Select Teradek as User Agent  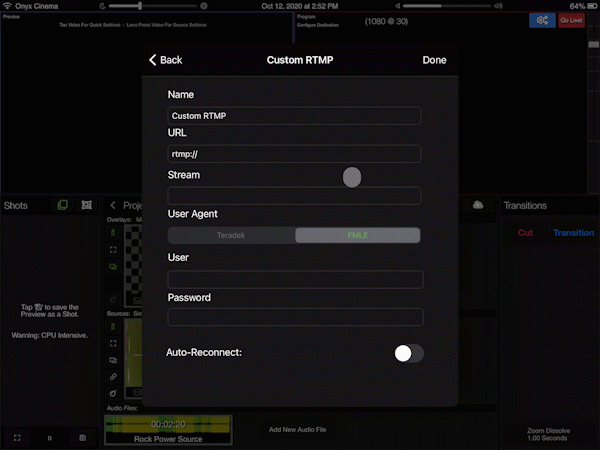point(231,235)
